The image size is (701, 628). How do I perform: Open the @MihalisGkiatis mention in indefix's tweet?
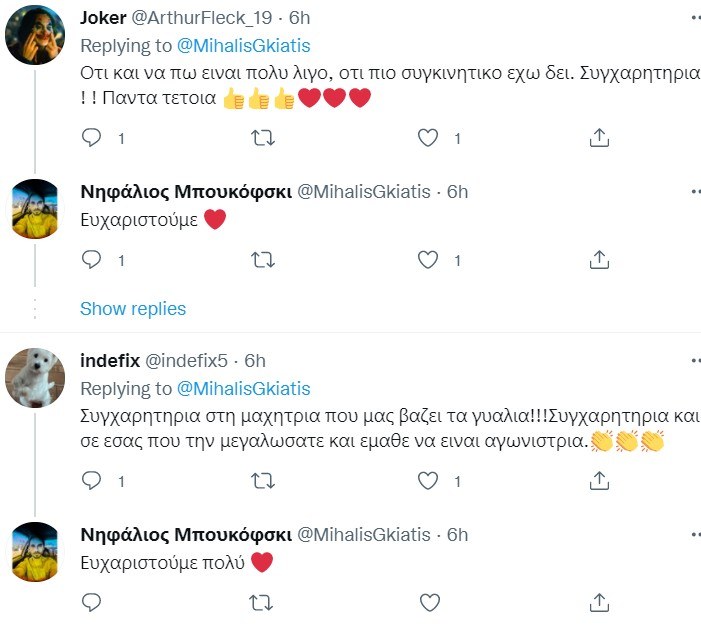point(243,389)
